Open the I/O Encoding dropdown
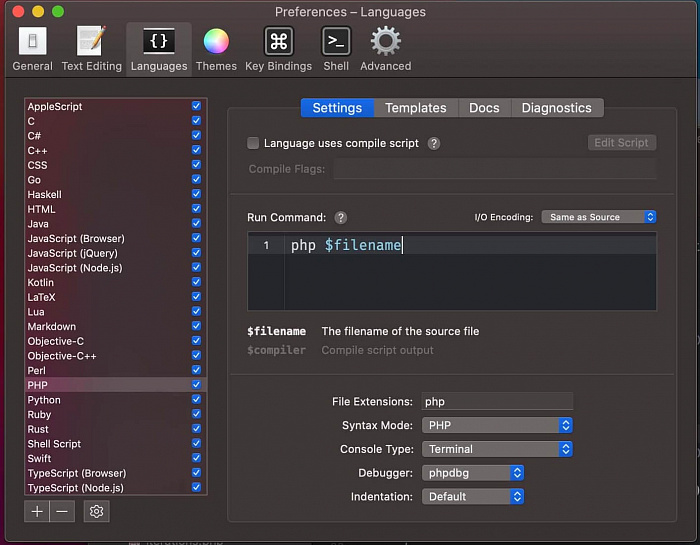The image size is (700, 545). click(598, 217)
